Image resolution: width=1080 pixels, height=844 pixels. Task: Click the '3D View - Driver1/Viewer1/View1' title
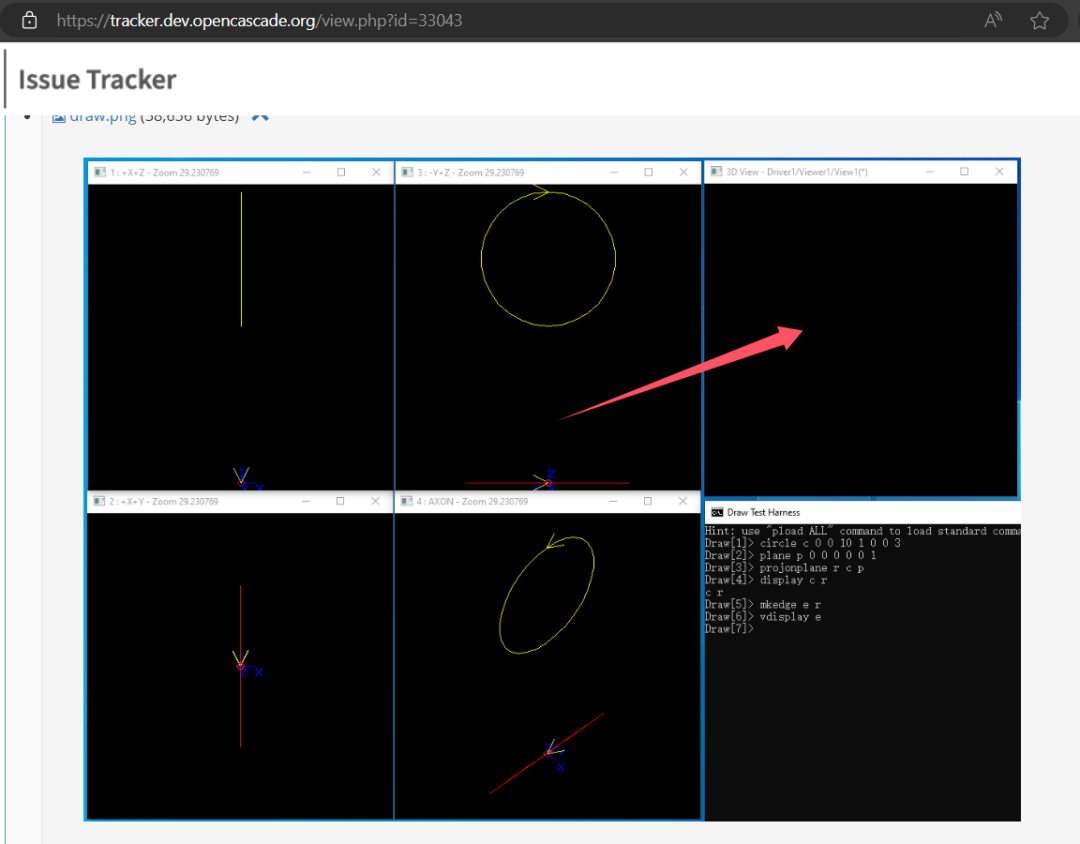coord(797,172)
